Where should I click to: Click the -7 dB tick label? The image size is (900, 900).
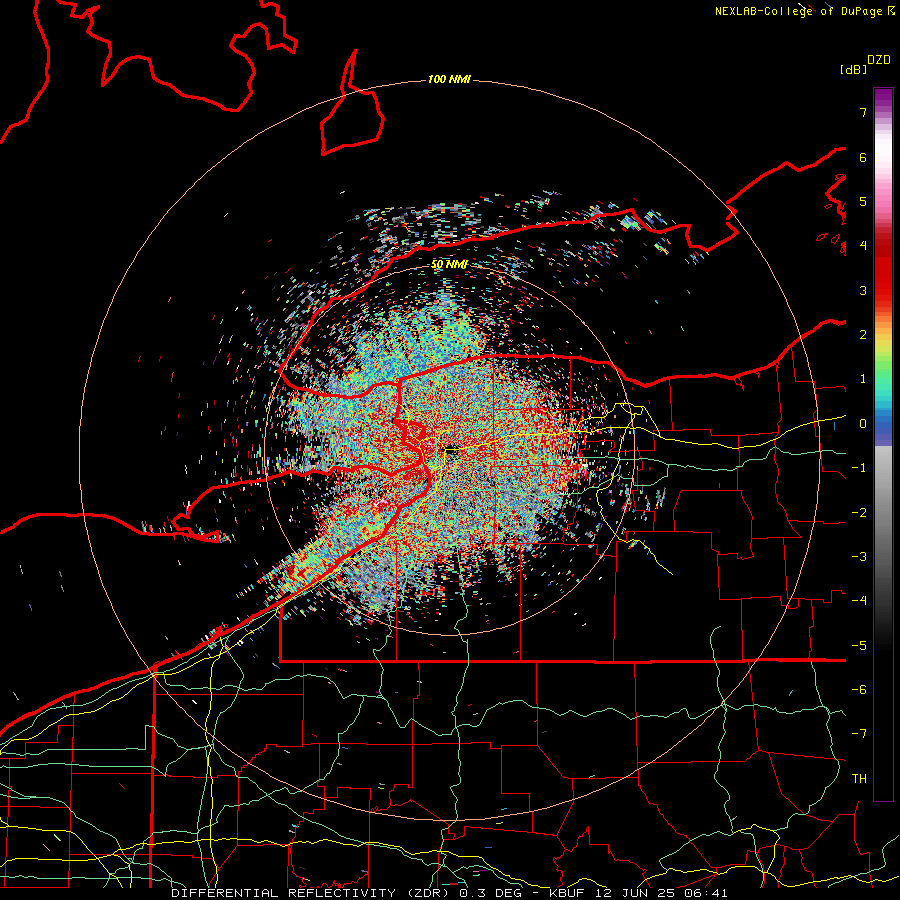coord(859,734)
